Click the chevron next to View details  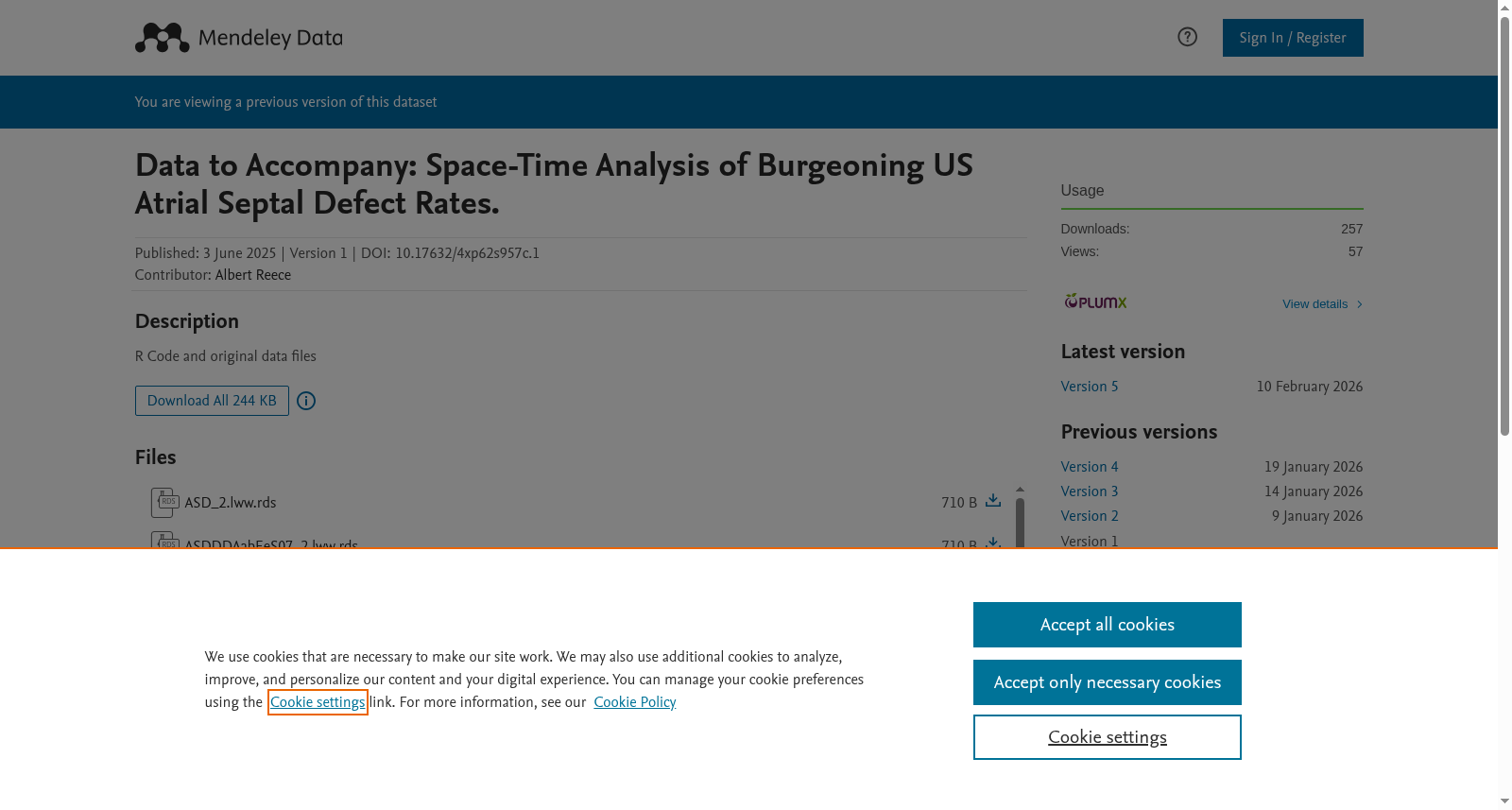pyautogui.click(x=1359, y=304)
